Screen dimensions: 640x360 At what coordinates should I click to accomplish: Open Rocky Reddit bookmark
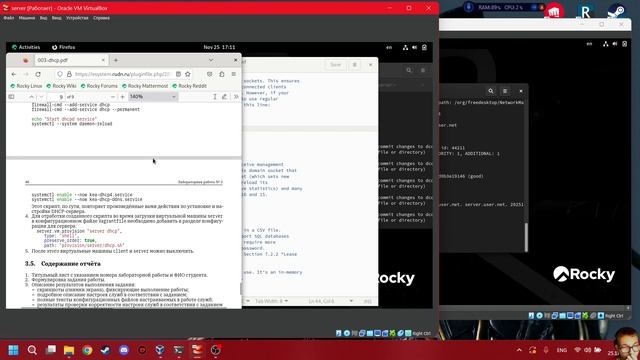(x=189, y=86)
